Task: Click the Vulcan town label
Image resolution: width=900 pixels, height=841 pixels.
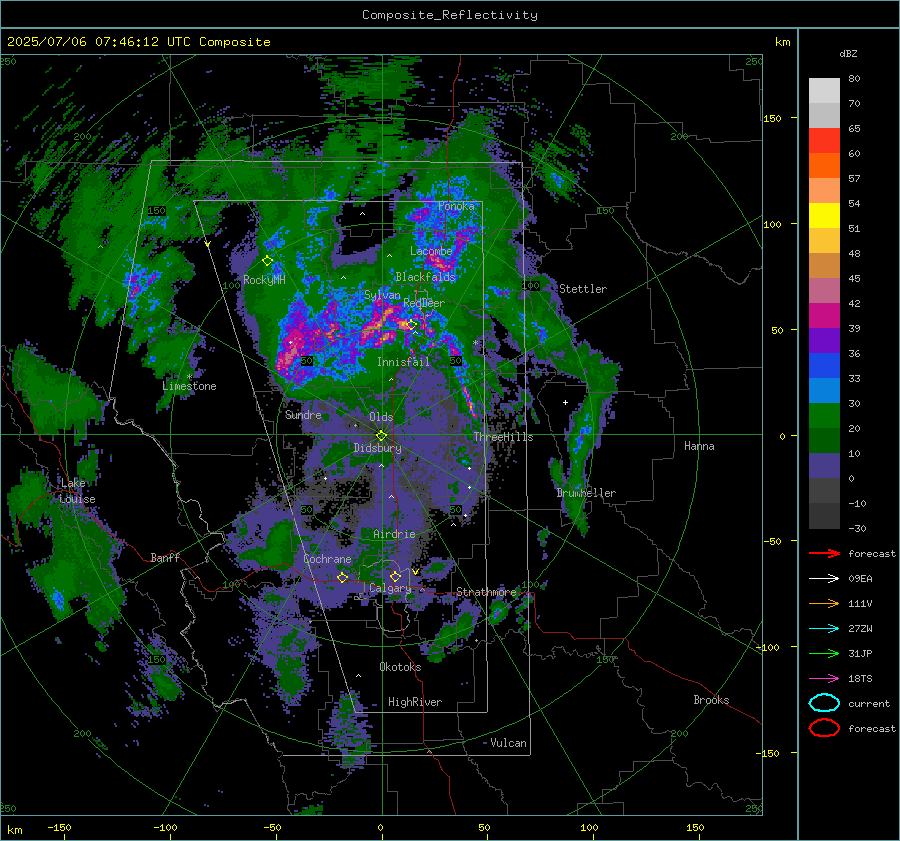Action: [508, 743]
